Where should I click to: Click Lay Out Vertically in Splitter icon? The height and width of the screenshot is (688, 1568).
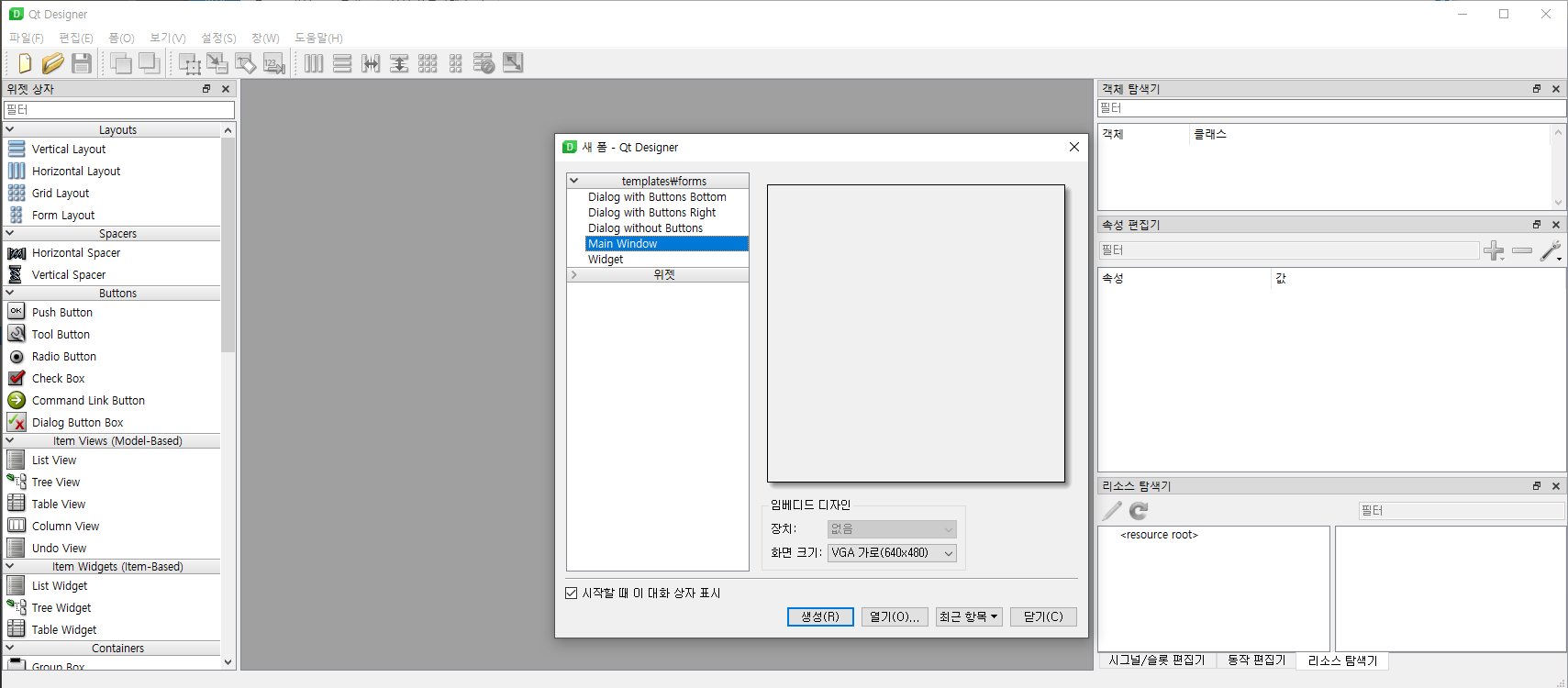point(399,63)
